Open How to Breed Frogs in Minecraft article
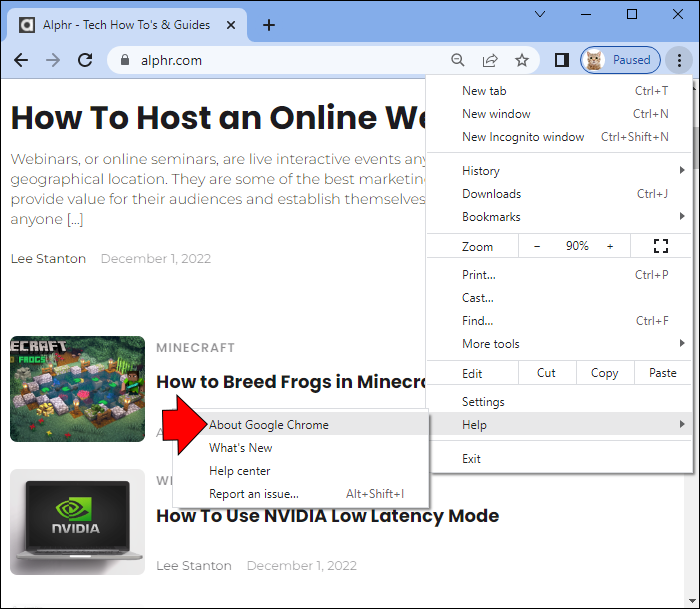Screen dimensions: 700x609 coord(291,382)
